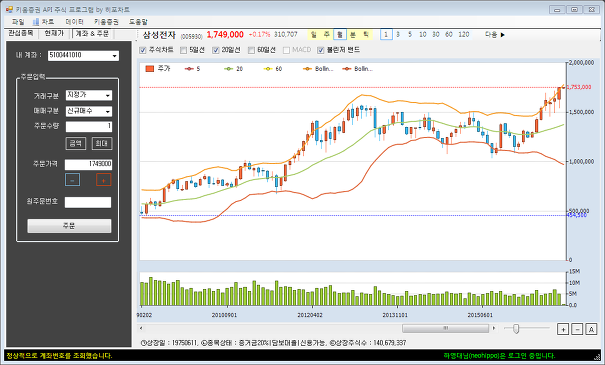605x365 pixels.
Task: Click the chart zoom slider handle
Action: point(516,329)
